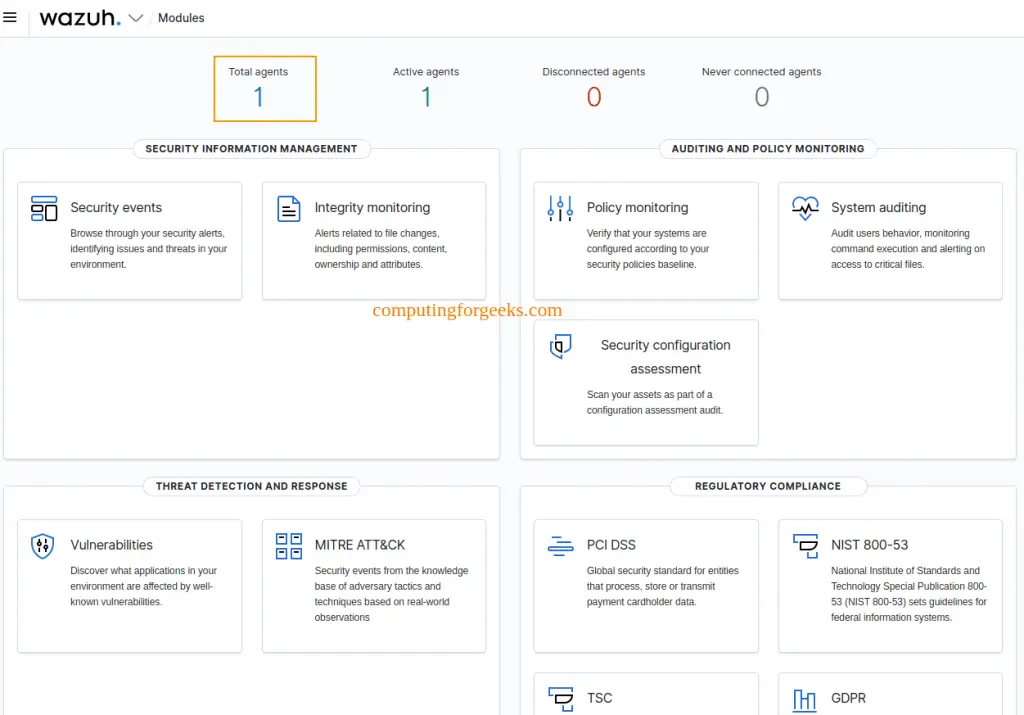Screen dimensions: 1024x715
Task: Click PCI DSS description text
Action: (663, 586)
